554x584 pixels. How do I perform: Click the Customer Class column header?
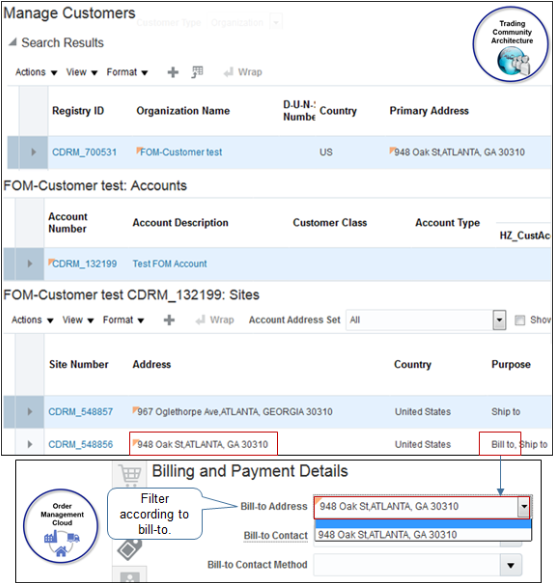coord(330,223)
